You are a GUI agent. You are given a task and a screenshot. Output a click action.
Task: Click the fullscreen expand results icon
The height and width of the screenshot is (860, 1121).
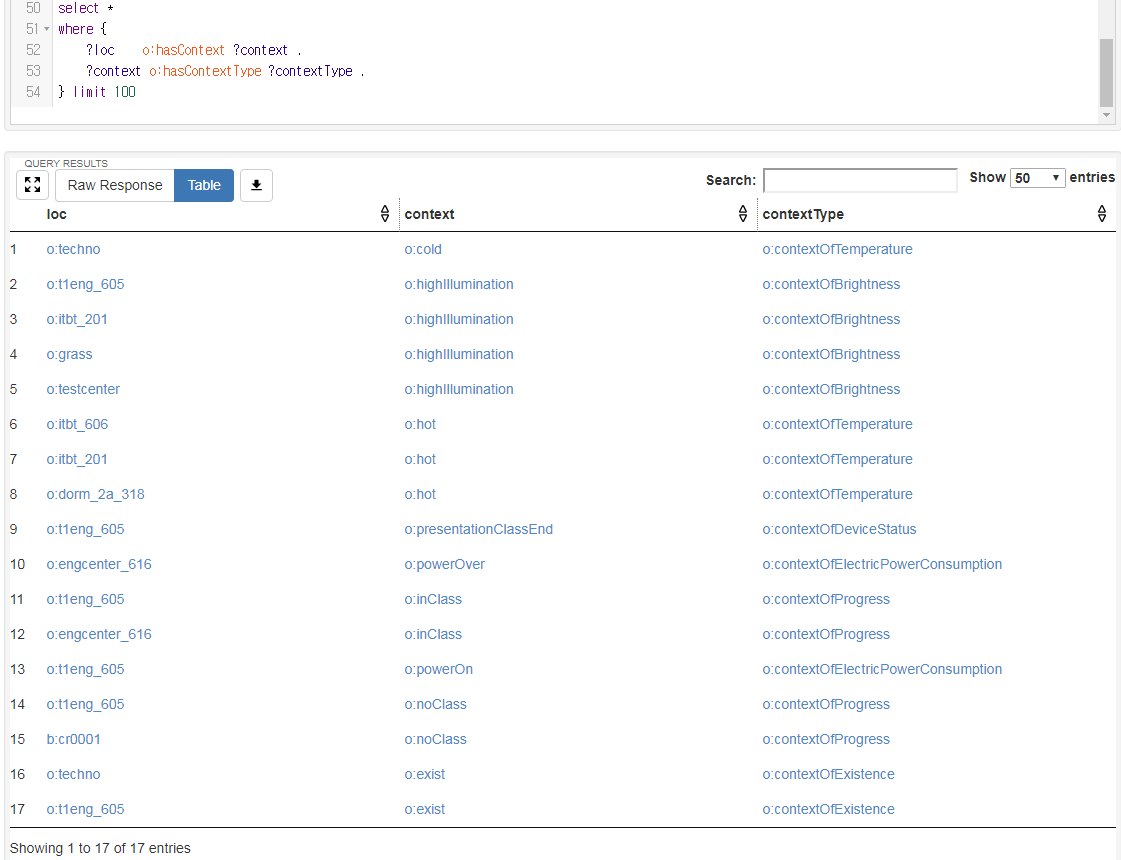(33, 185)
